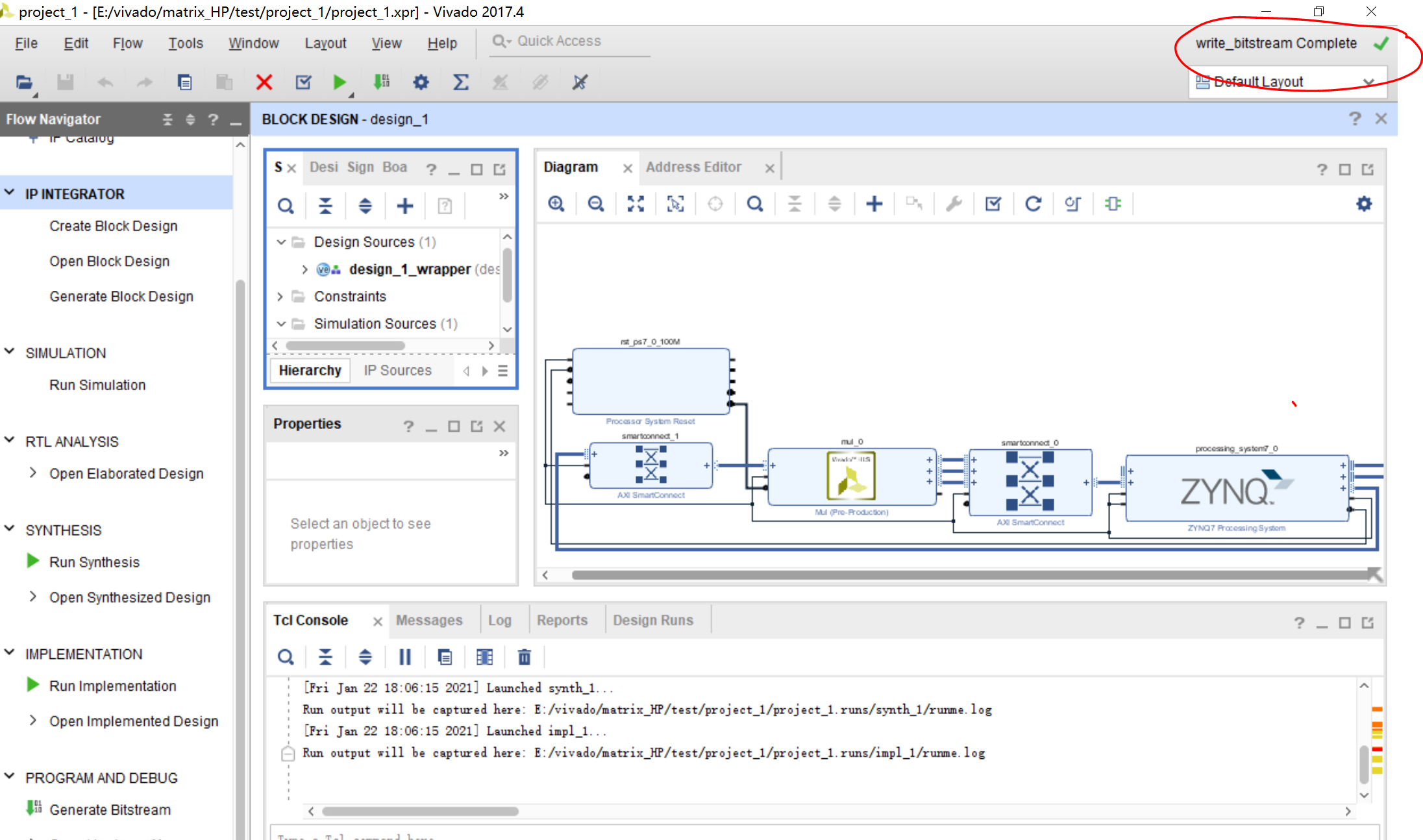Click the Copy toolbar icon
1423x840 pixels.
click(184, 82)
